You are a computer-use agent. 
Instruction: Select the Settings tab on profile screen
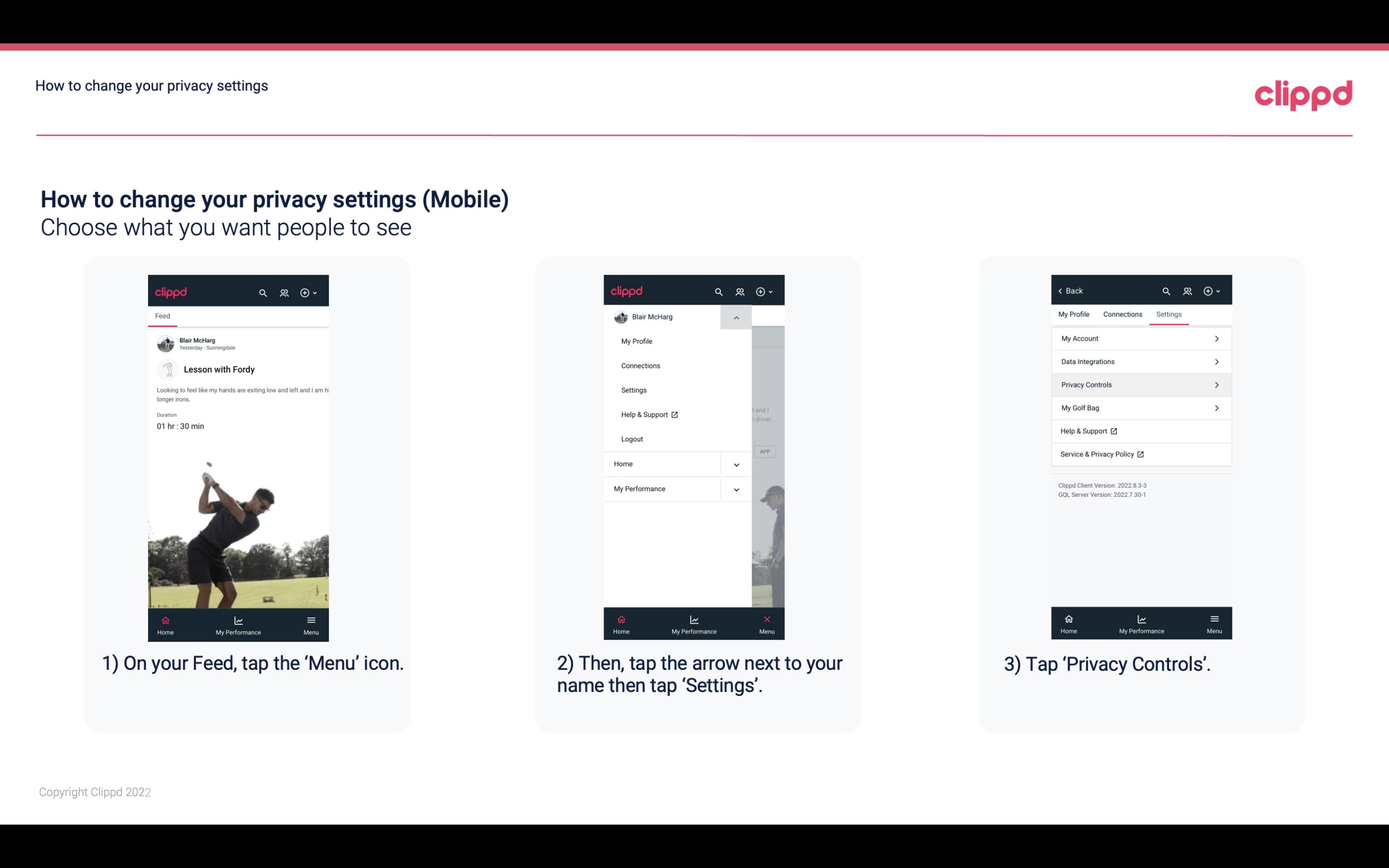pyautogui.click(x=1169, y=314)
